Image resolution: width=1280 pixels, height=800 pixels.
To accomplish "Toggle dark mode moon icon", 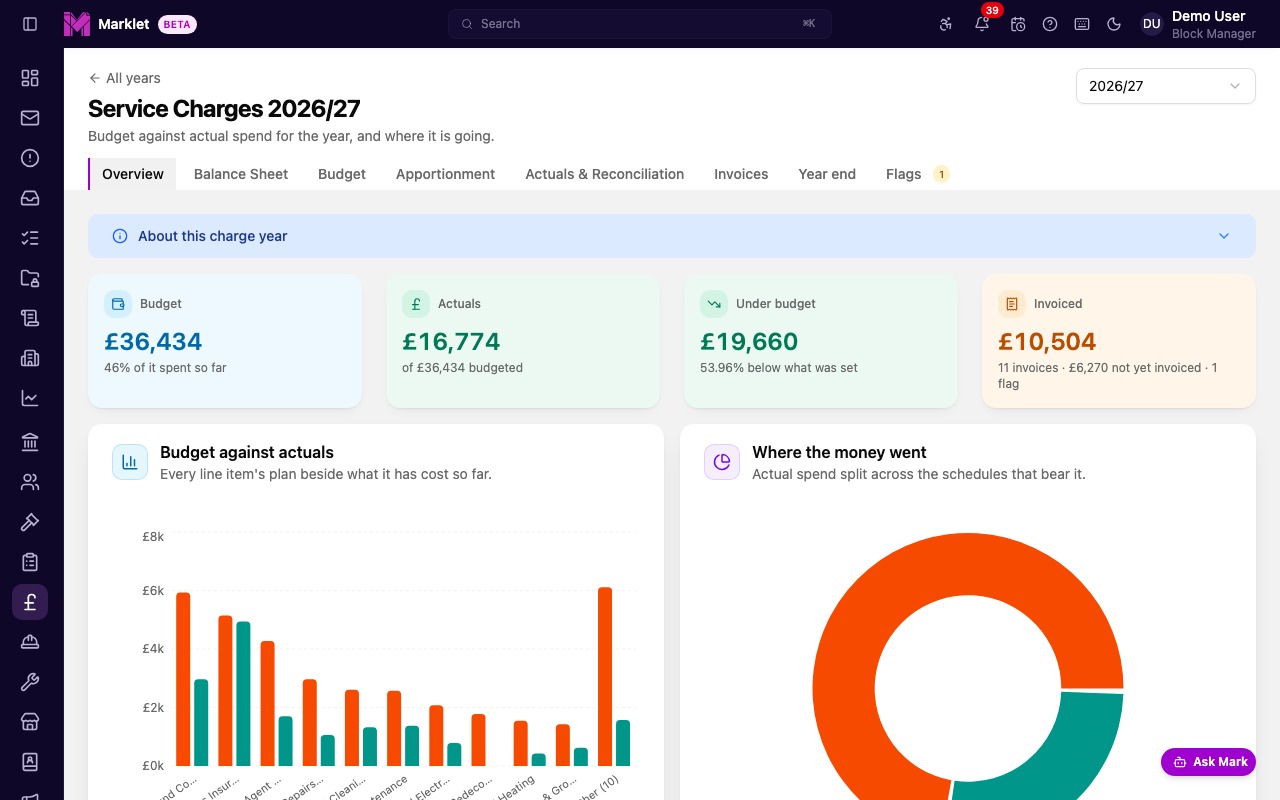I will coord(1114,24).
